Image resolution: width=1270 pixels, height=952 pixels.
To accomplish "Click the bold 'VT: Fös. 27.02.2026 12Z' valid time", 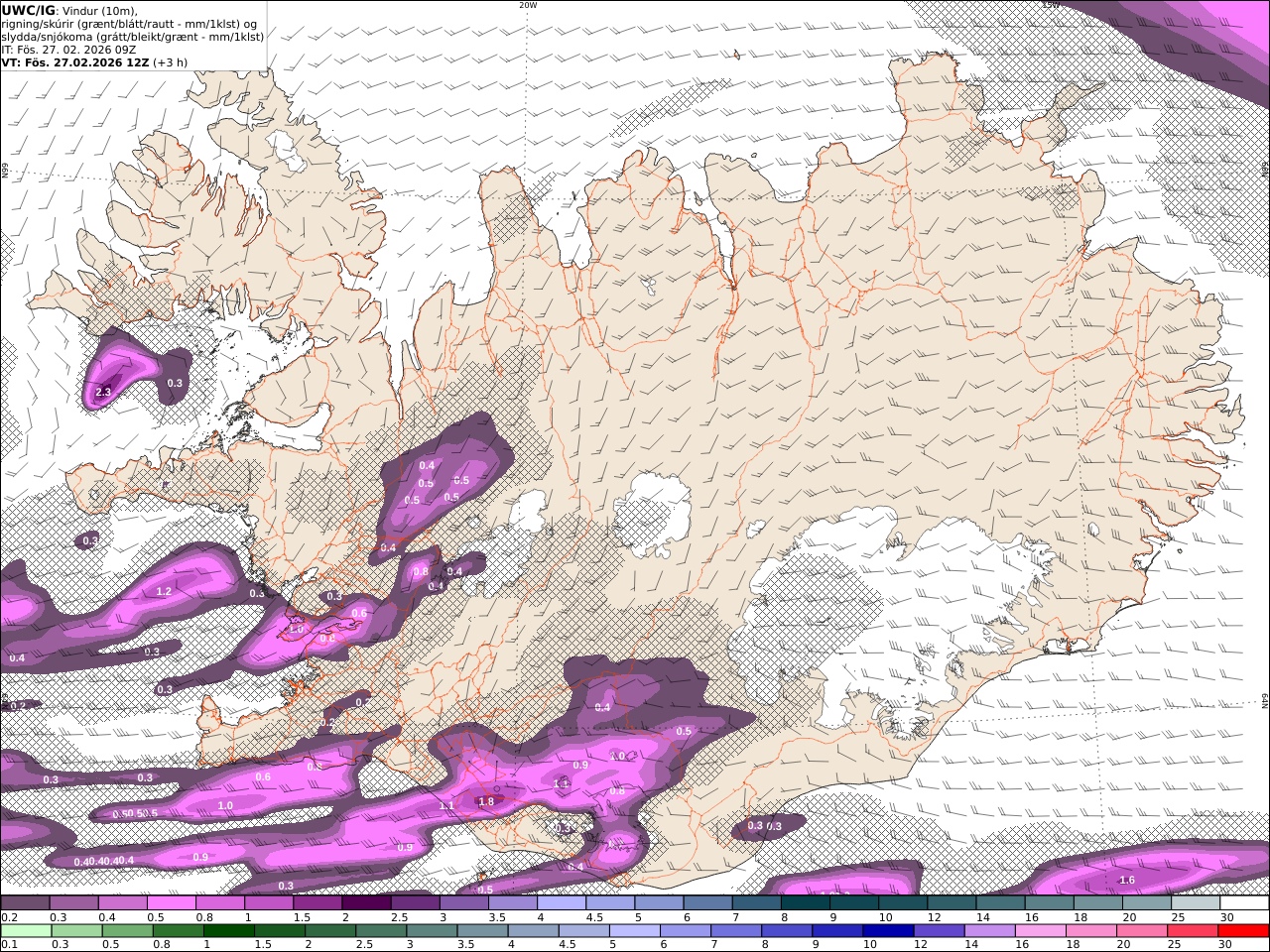I will pyautogui.click(x=75, y=62).
